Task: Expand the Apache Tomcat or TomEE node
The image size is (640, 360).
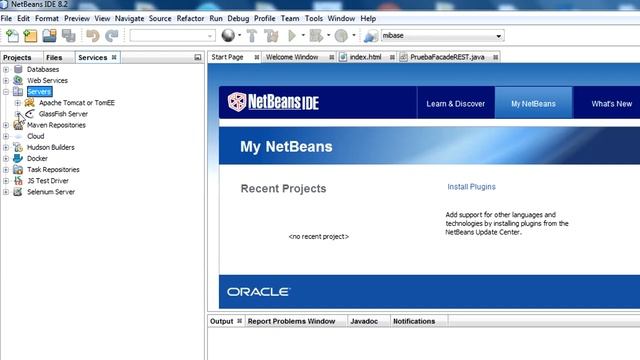Action: point(18,103)
